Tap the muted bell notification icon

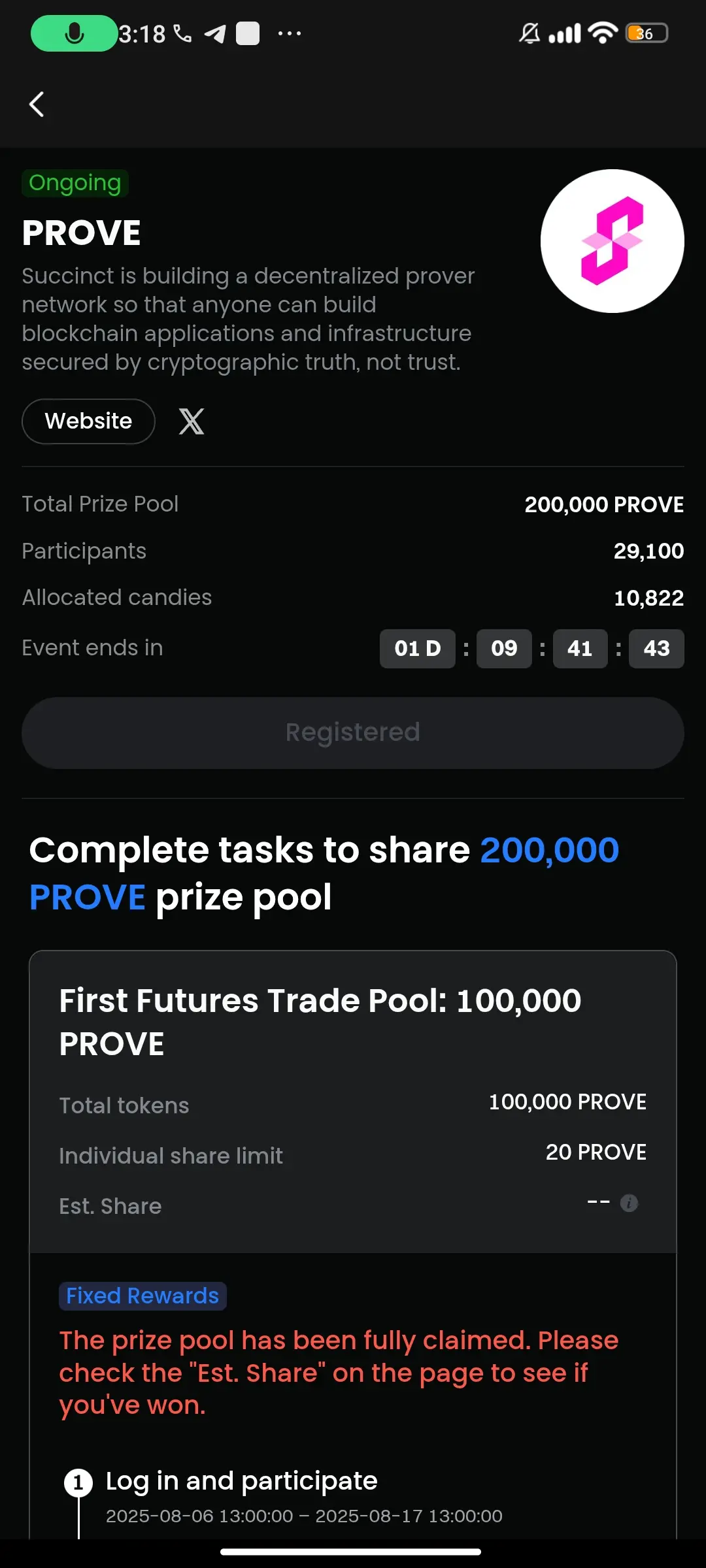coord(529,33)
